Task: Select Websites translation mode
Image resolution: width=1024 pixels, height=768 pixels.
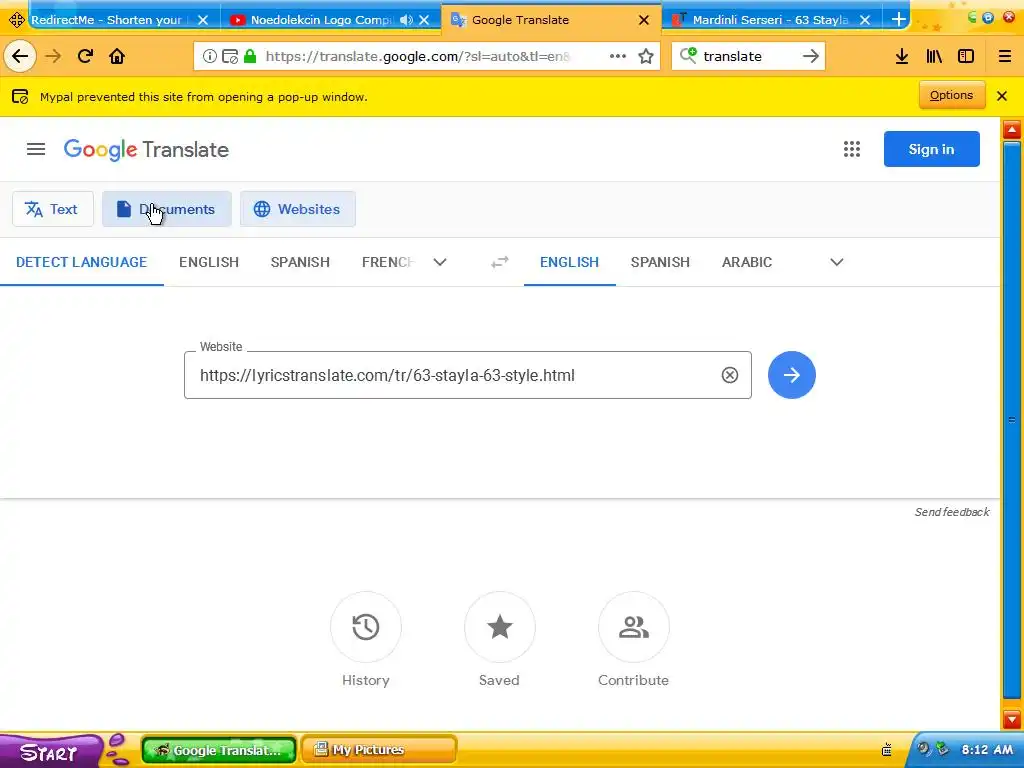Action: point(298,209)
